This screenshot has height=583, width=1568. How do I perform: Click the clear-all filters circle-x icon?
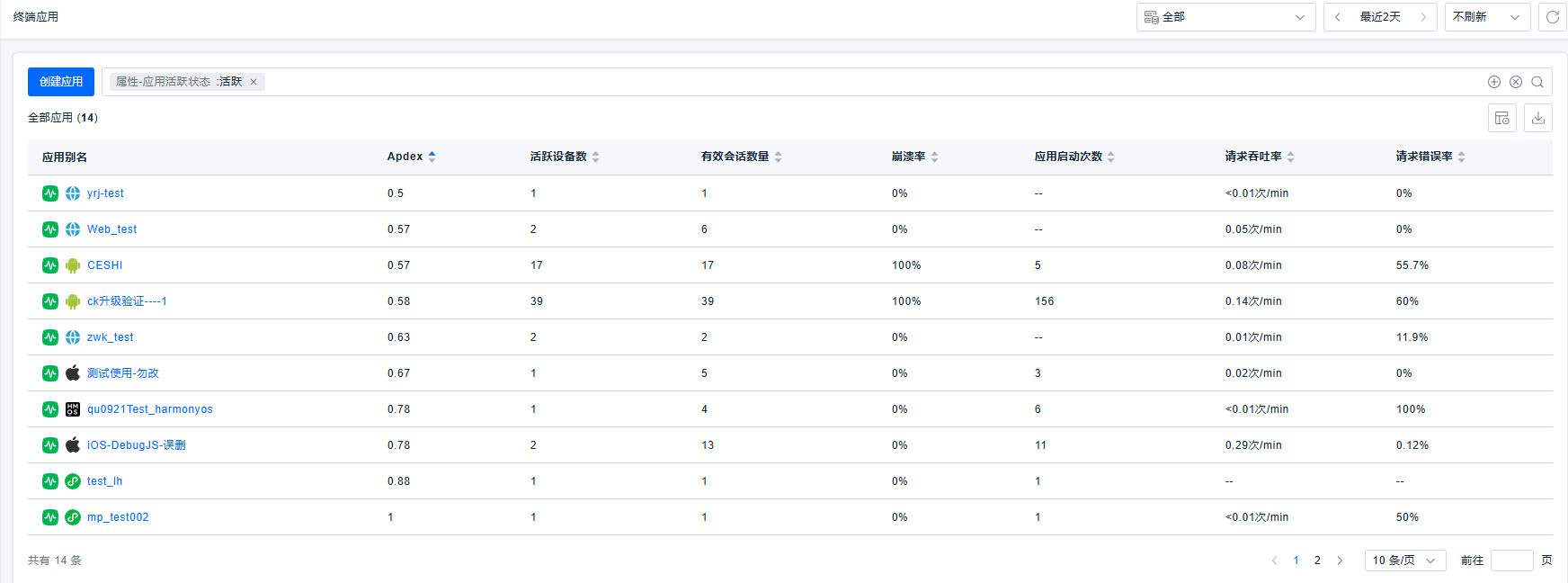pyautogui.click(x=1516, y=82)
